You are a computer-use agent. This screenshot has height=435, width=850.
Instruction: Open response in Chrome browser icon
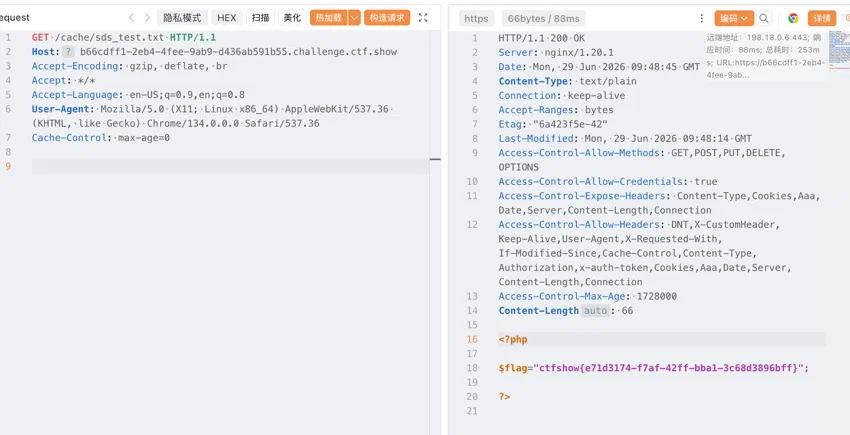point(793,18)
